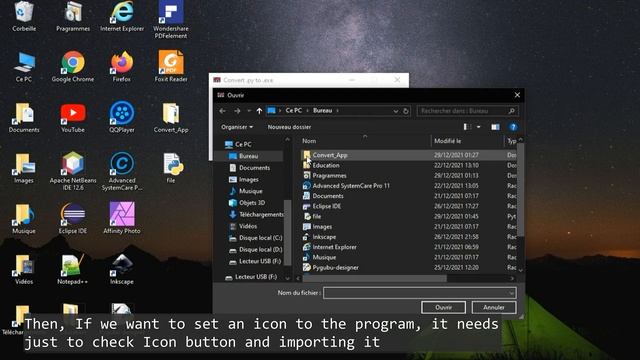Click the Annuler button
The width and height of the screenshot is (640, 360).
click(x=494, y=307)
